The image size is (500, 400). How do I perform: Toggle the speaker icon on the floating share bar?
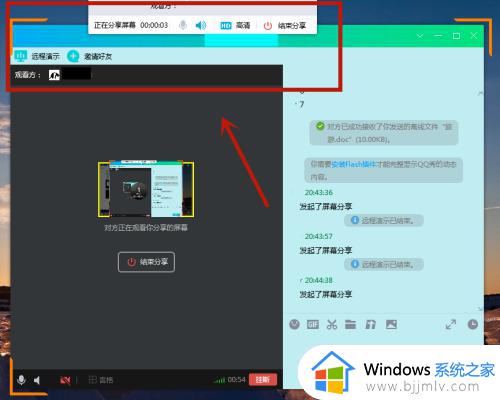[201, 25]
